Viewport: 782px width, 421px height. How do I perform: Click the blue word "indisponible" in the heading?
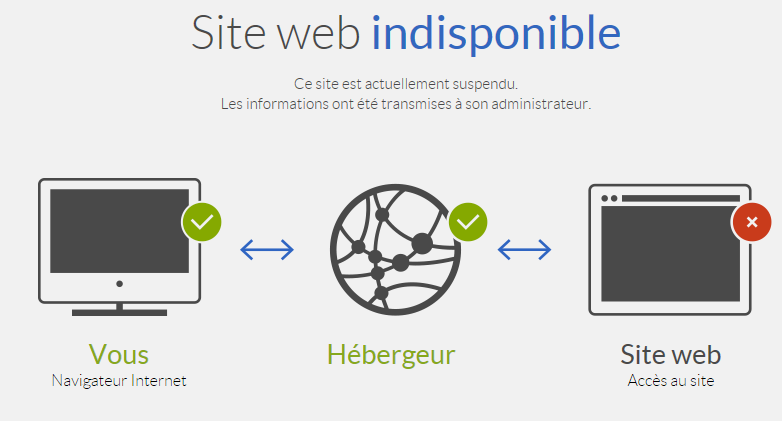pos(496,32)
